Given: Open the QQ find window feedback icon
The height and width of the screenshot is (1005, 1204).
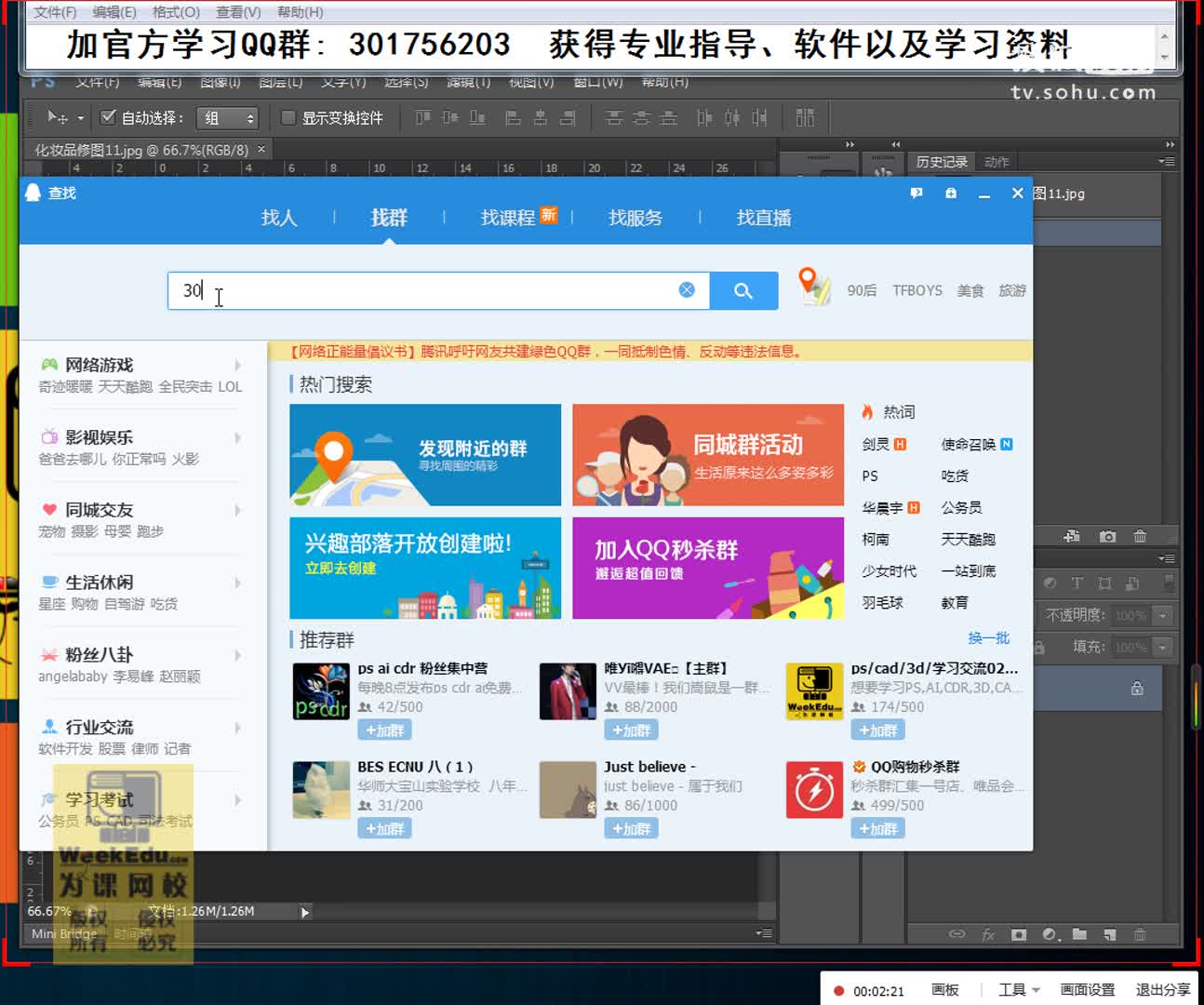Looking at the screenshot, I should click(916, 193).
